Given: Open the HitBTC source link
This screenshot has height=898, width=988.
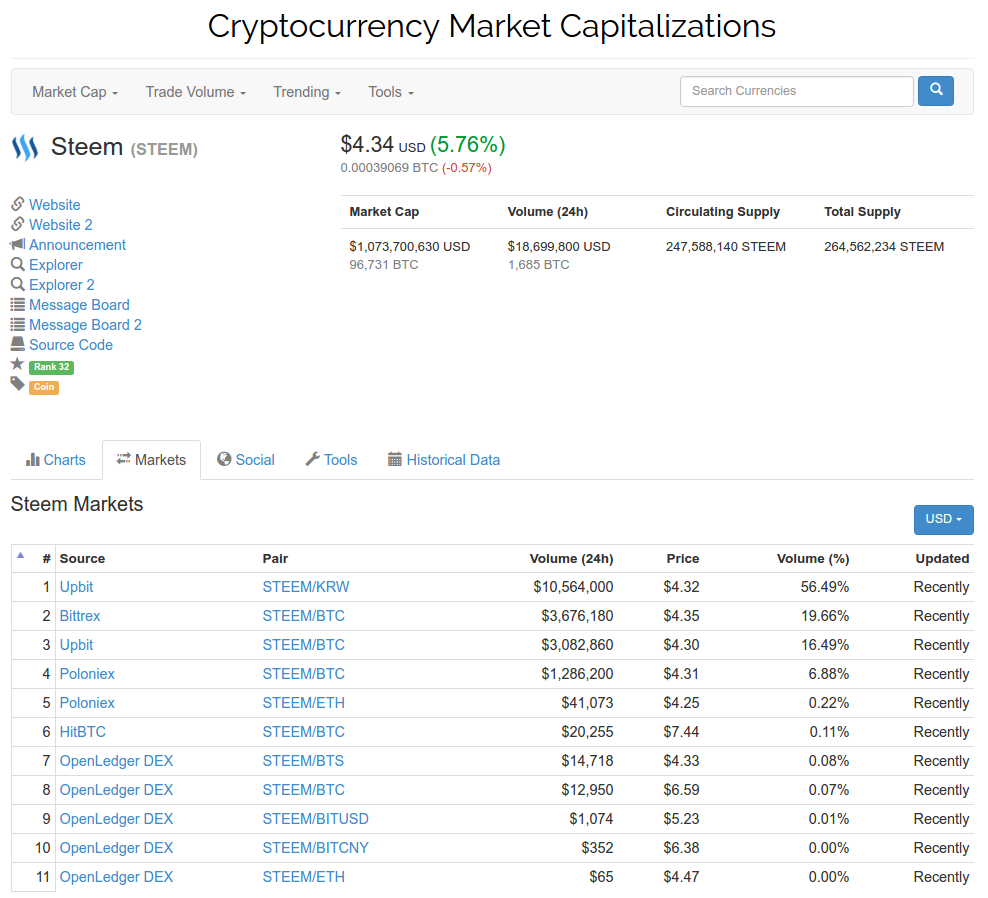Looking at the screenshot, I should tap(83, 732).
